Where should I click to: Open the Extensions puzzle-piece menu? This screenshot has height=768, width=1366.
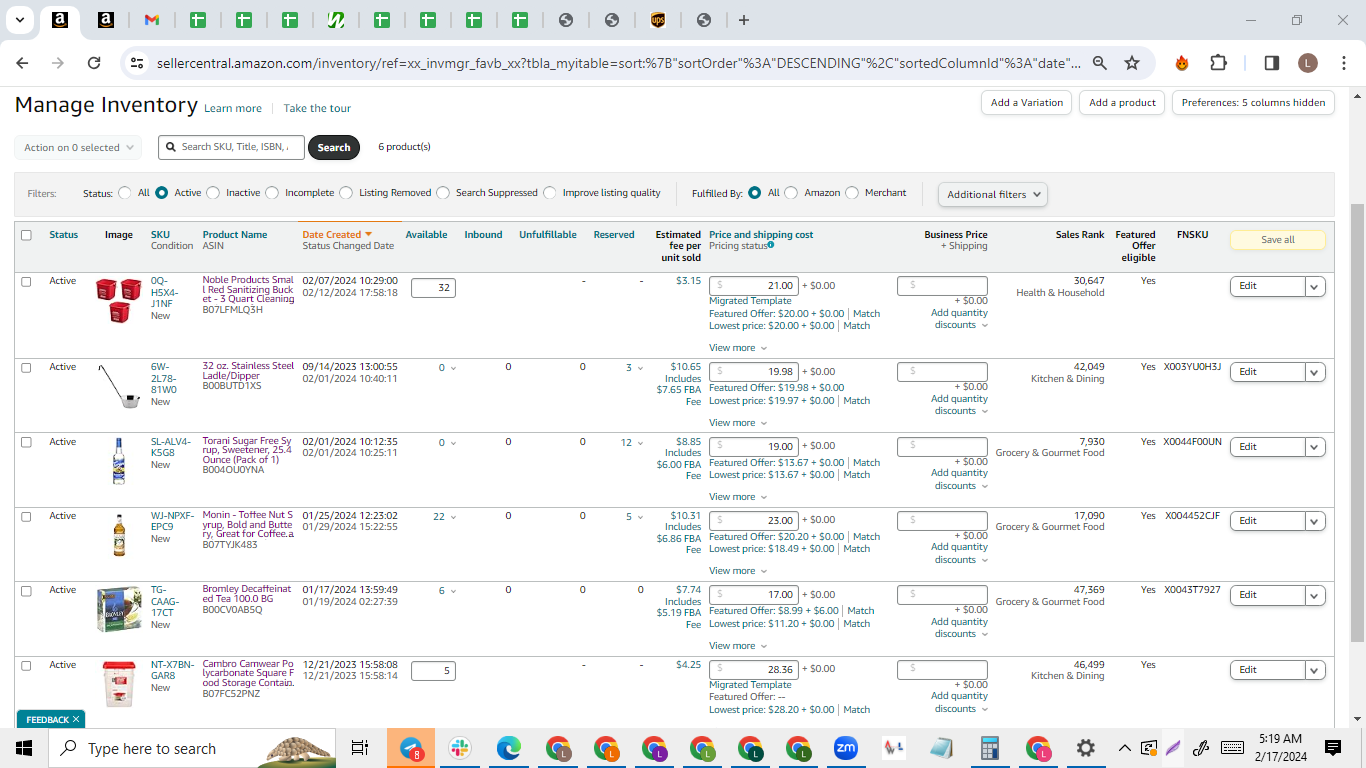pyautogui.click(x=1218, y=63)
